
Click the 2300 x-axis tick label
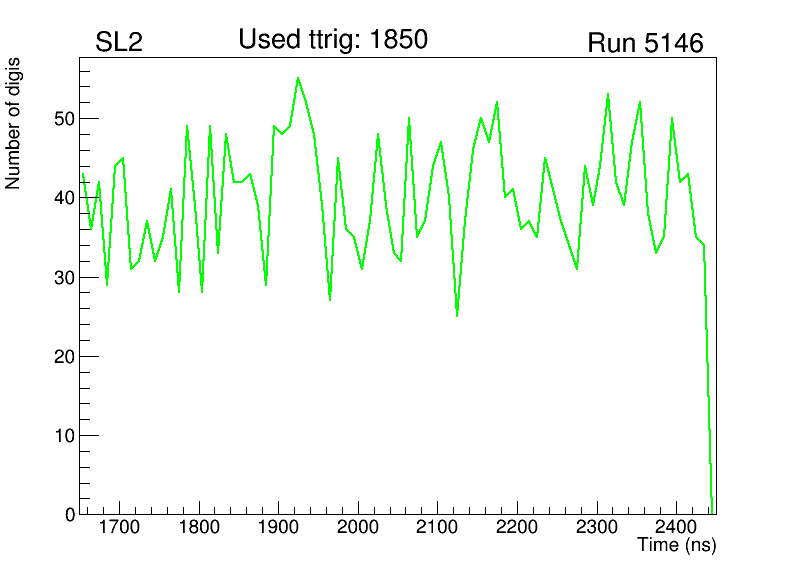[596, 527]
